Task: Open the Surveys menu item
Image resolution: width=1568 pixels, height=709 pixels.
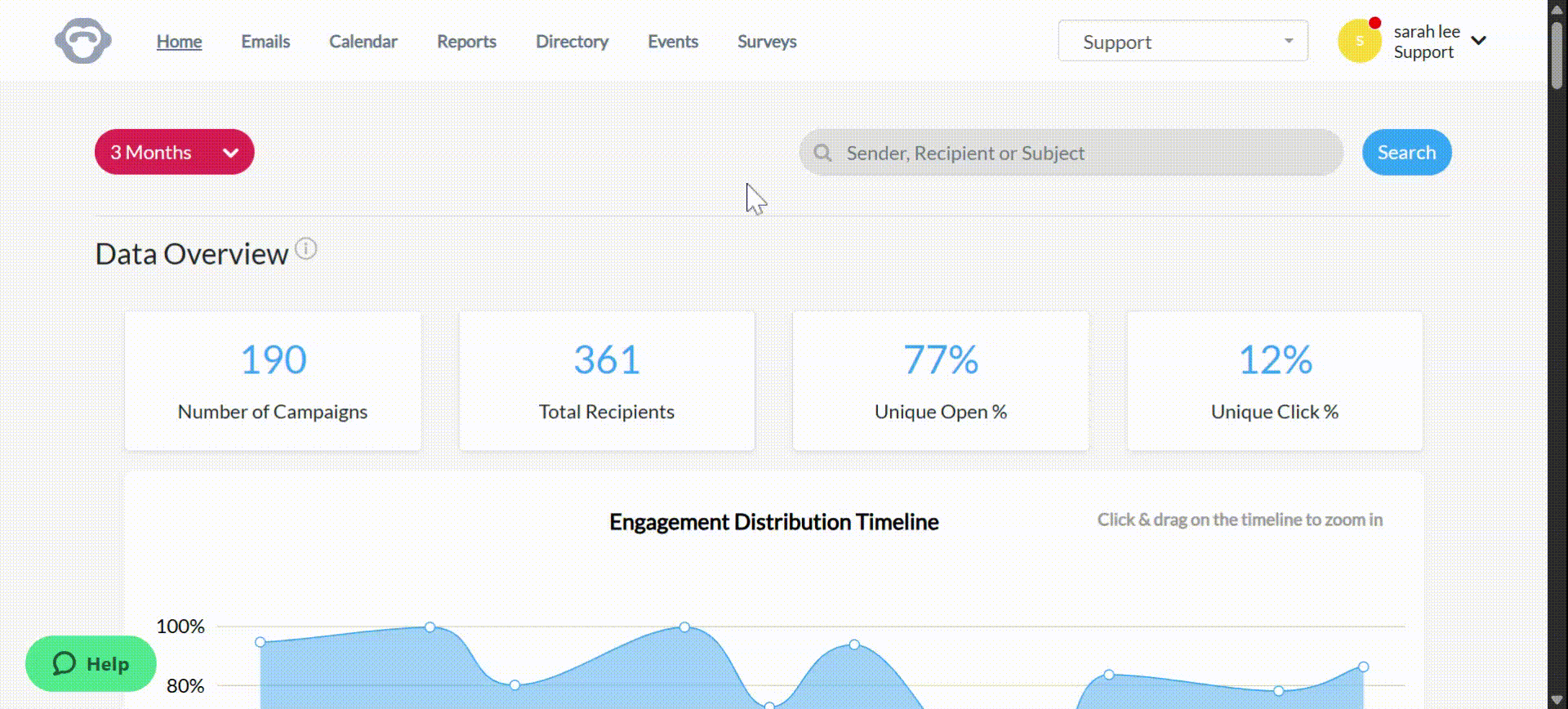Action: click(x=767, y=41)
